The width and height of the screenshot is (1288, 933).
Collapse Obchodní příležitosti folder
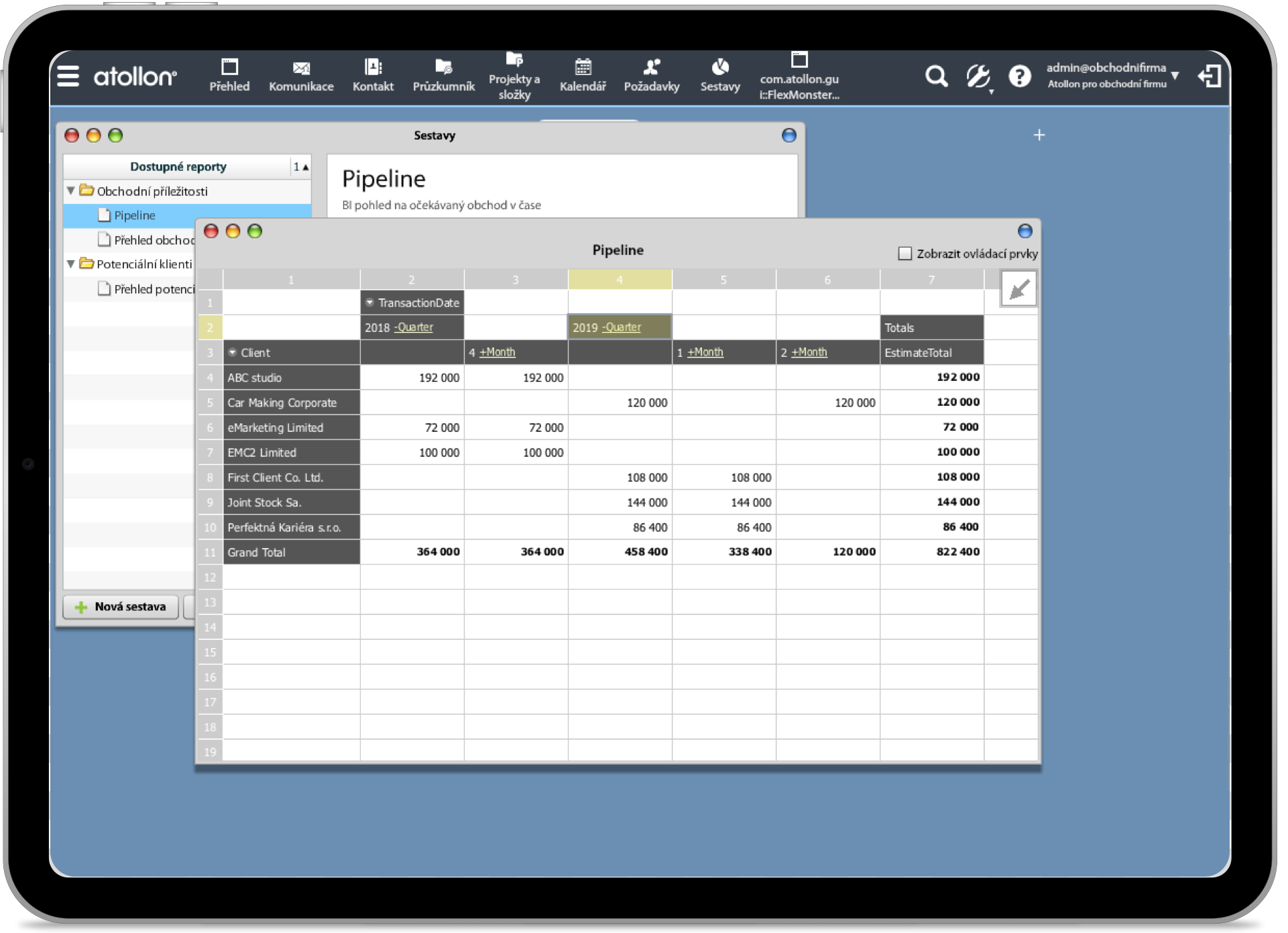click(x=71, y=190)
